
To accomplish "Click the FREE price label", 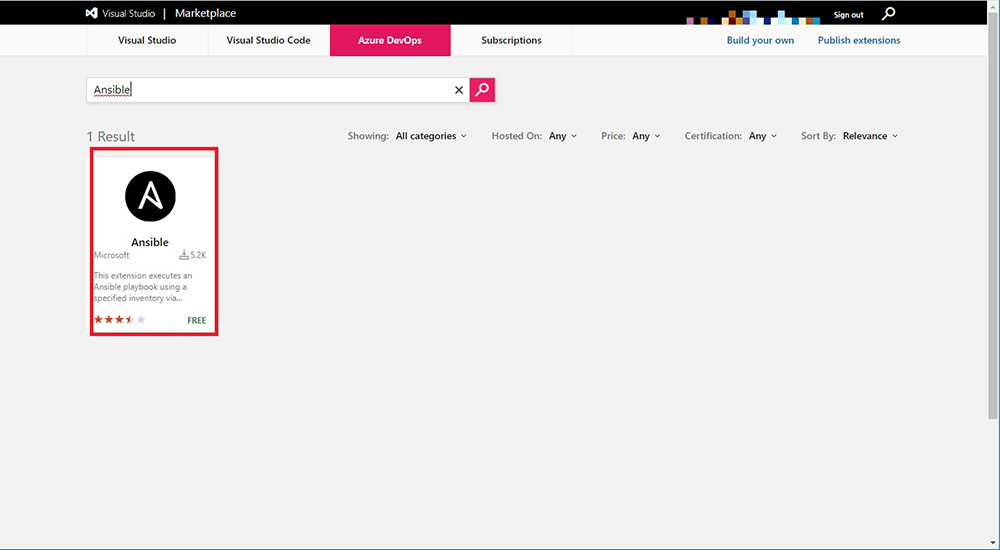I will pos(196,320).
